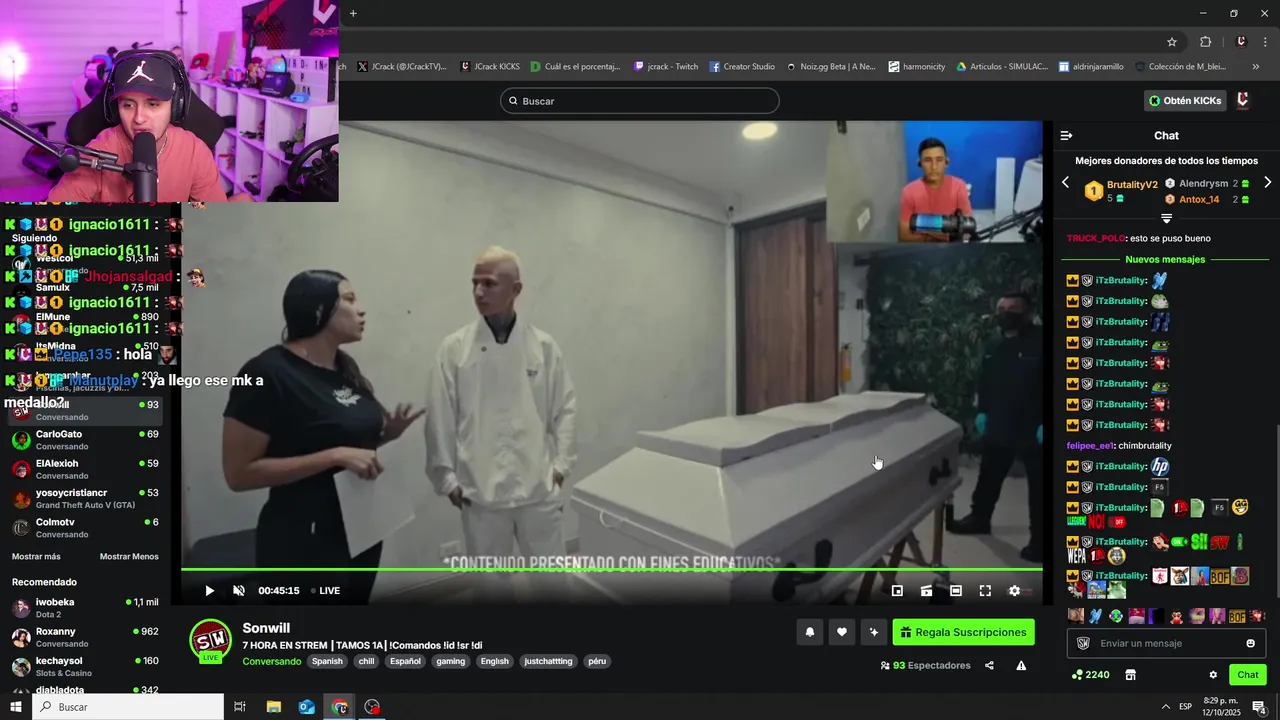Open File Explorer from taskbar

(x=273, y=707)
